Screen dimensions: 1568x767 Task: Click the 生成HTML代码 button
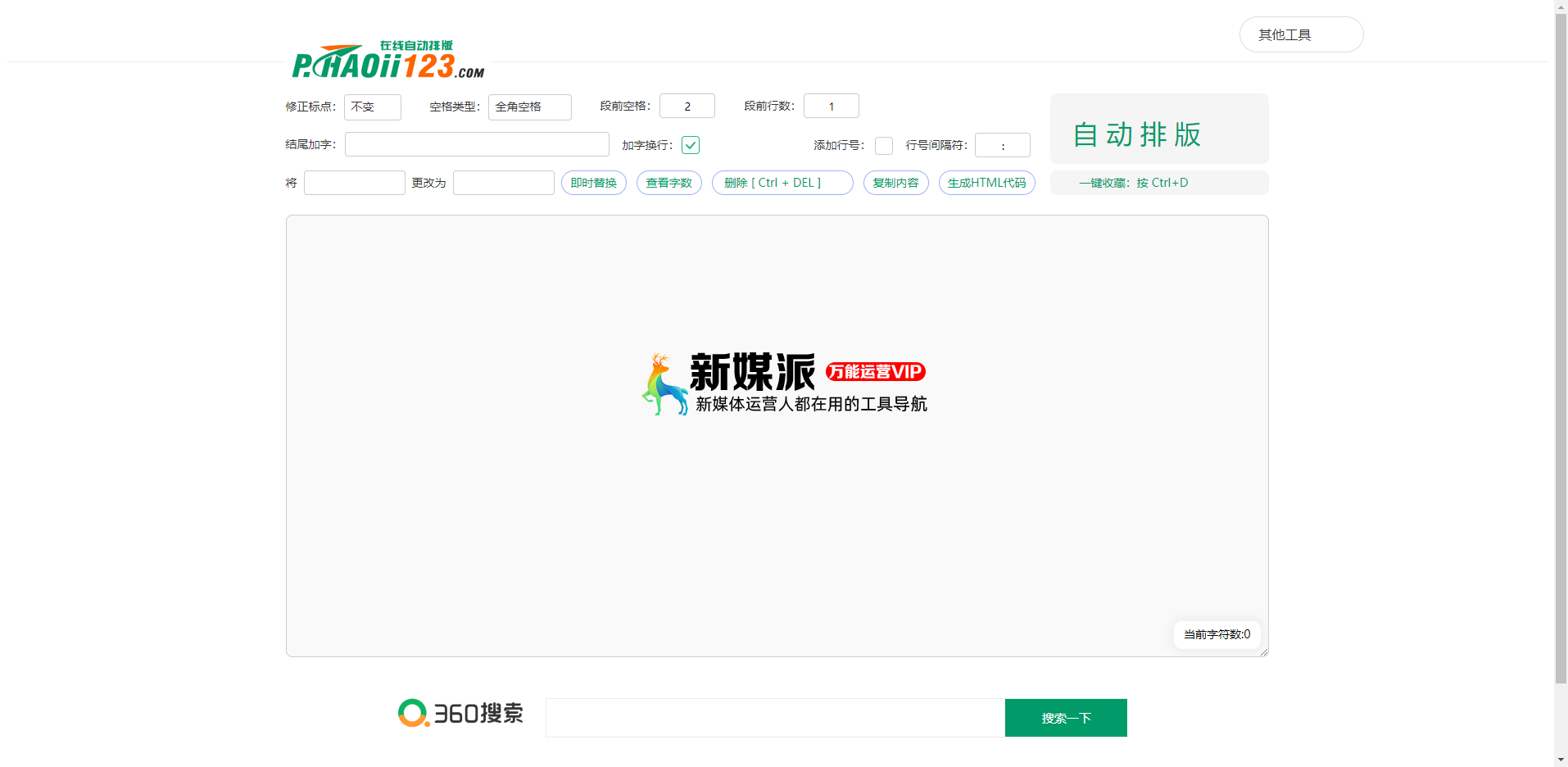987,183
